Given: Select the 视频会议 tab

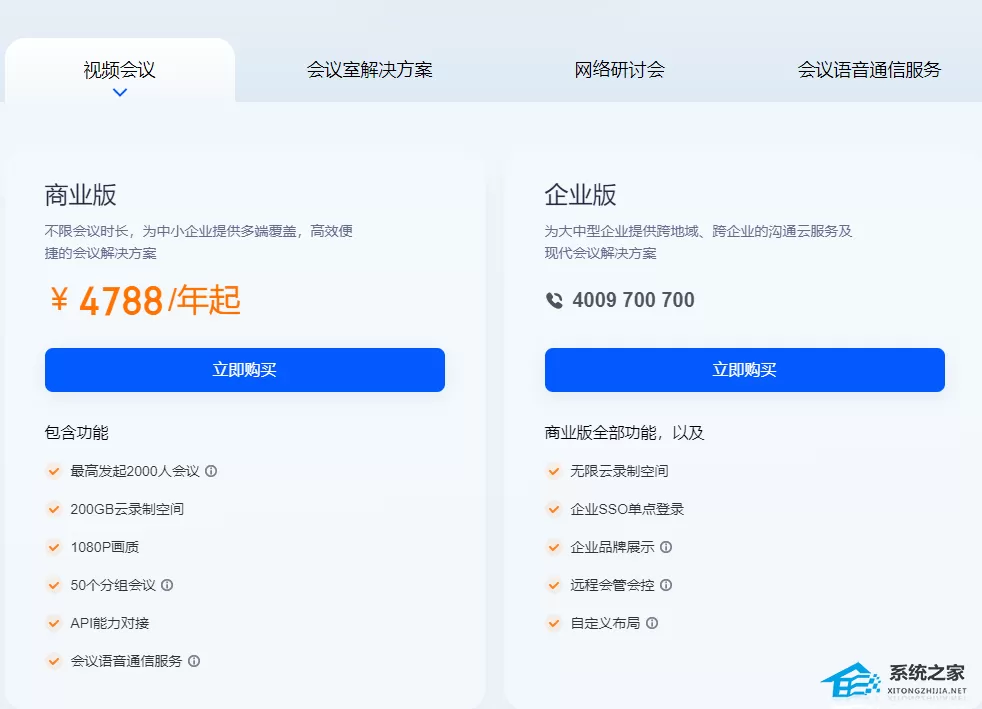Looking at the screenshot, I should click(120, 70).
